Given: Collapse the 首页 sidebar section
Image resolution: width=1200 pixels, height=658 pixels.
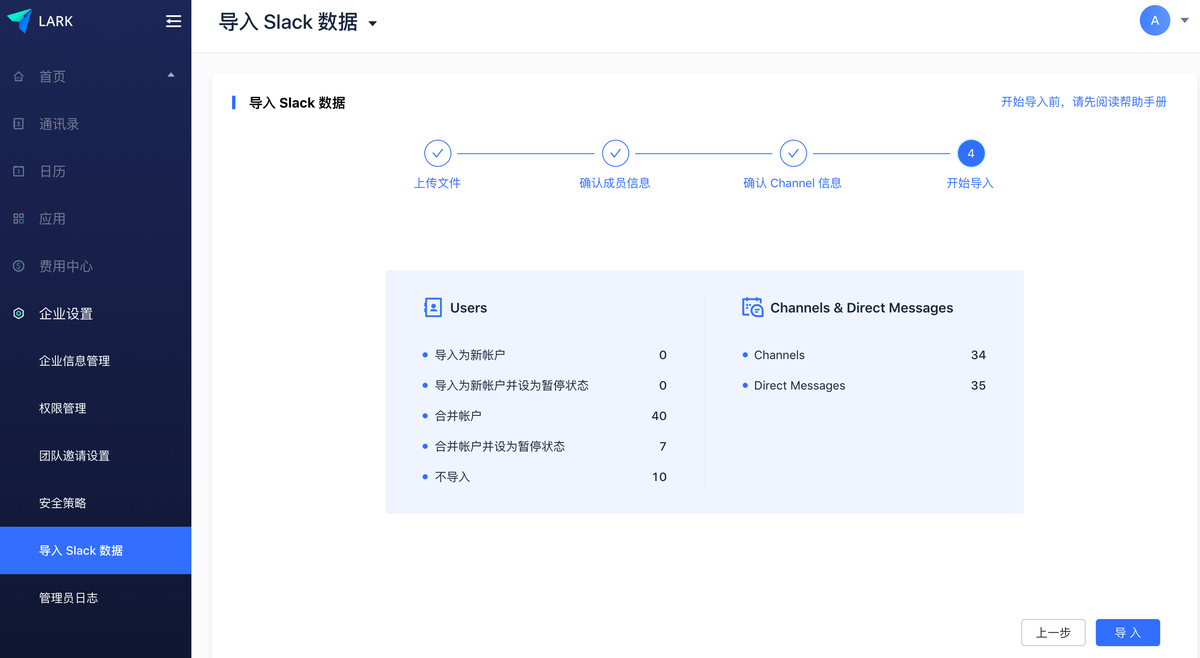Looking at the screenshot, I should tap(170, 73).
